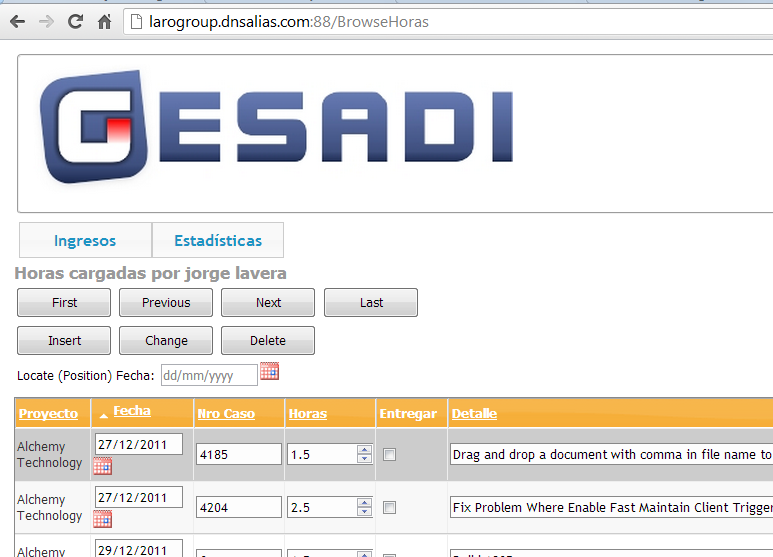This screenshot has width=773, height=557.
Task: Switch to the Estadísticas tab
Action: coord(218,240)
